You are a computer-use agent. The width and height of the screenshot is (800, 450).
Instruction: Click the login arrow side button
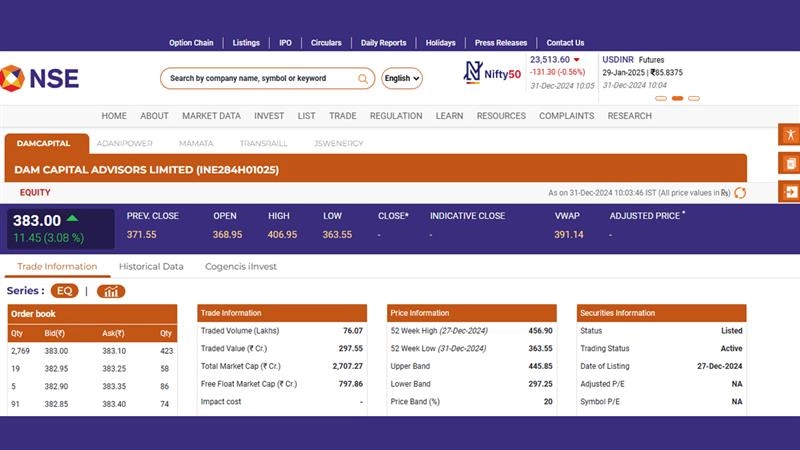point(789,192)
